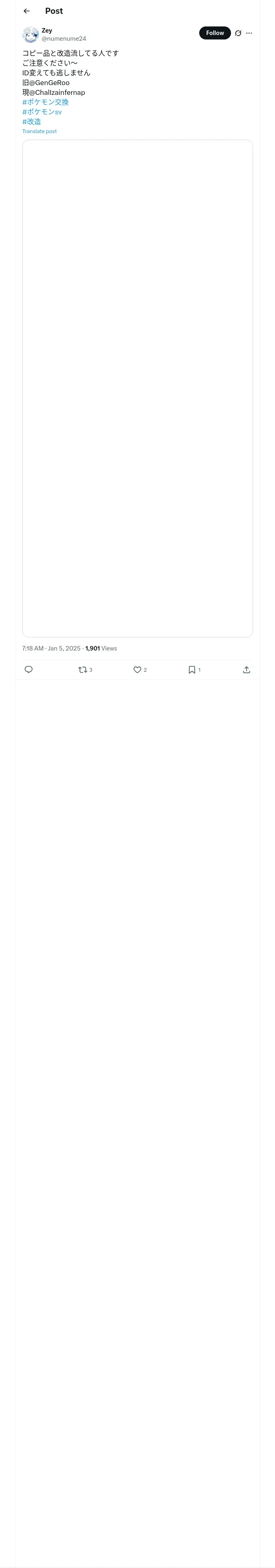
Task: Click the display name Zey
Action: pyautogui.click(x=47, y=31)
